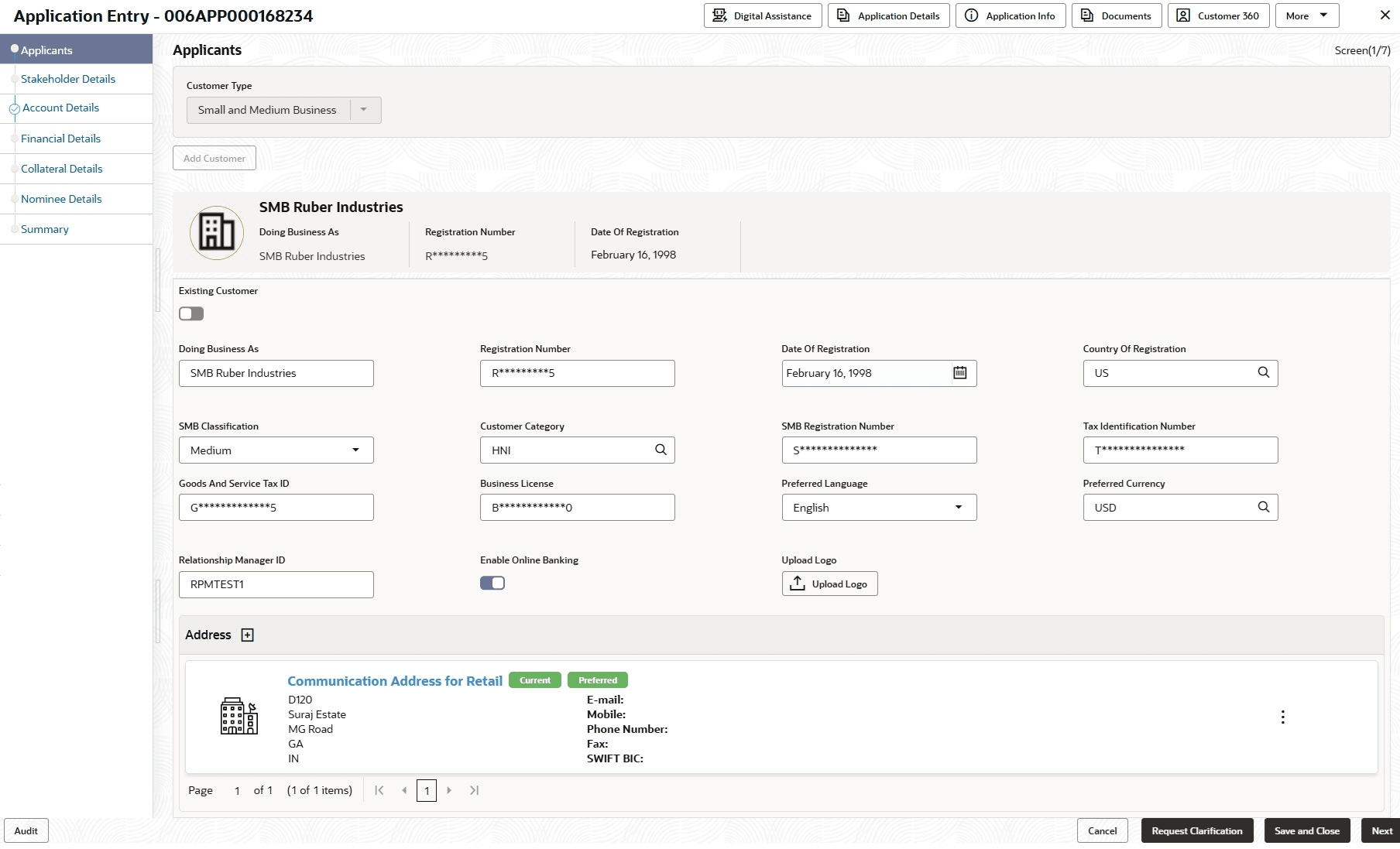Screen dimensions: 1400x849
Task: Click the Upload Logo button
Action: click(x=829, y=584)
